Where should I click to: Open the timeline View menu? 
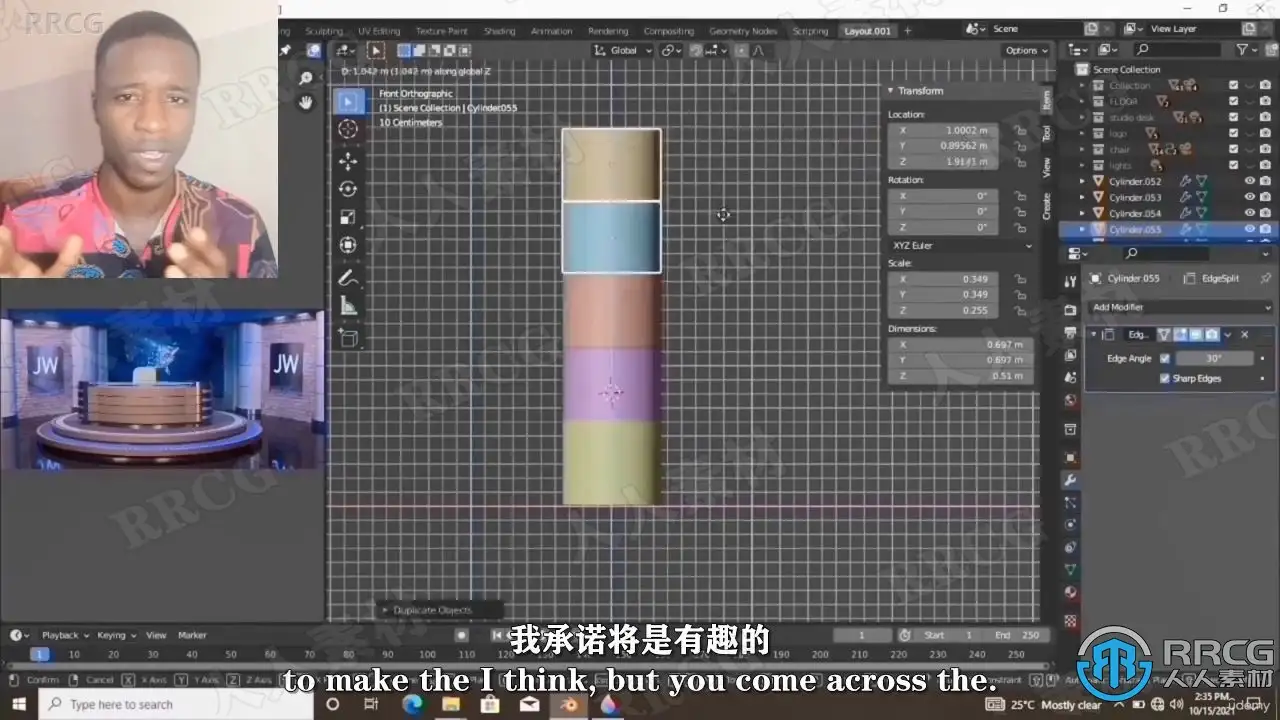tap(156, 635)
